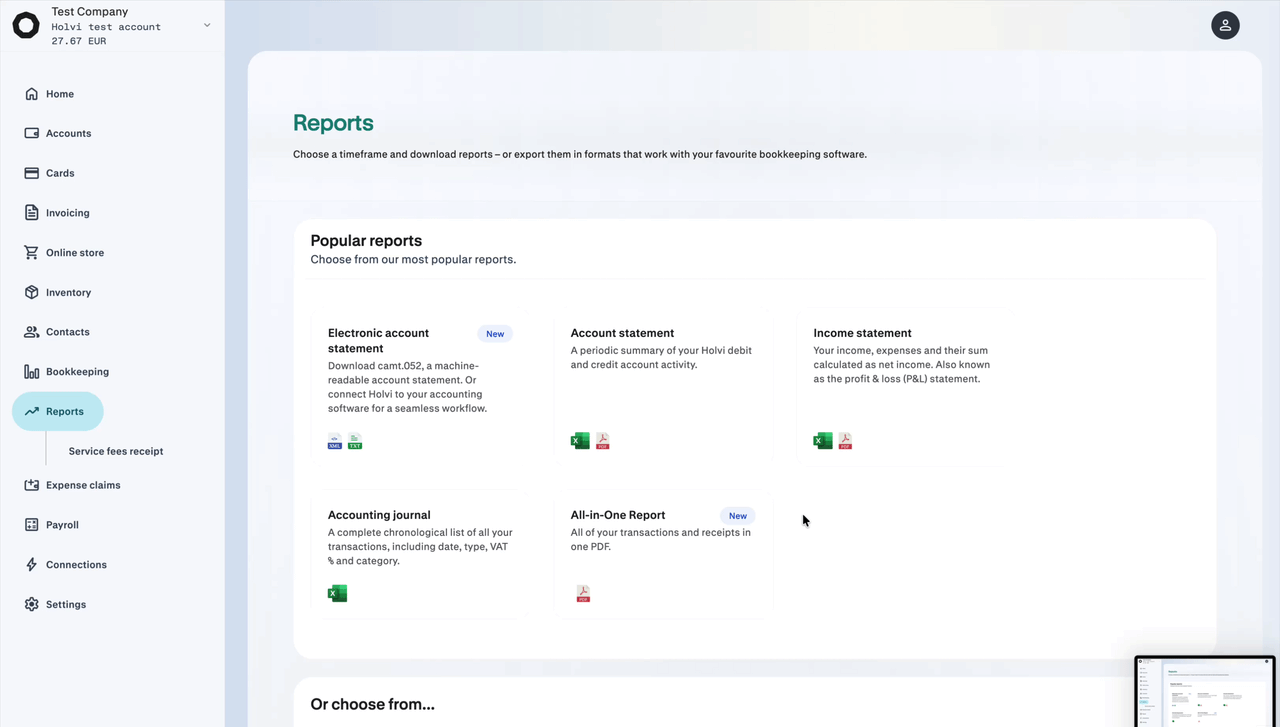Download Income statement as PDF
Viewport: 1280px width, 727px height.
pos(845,441)
